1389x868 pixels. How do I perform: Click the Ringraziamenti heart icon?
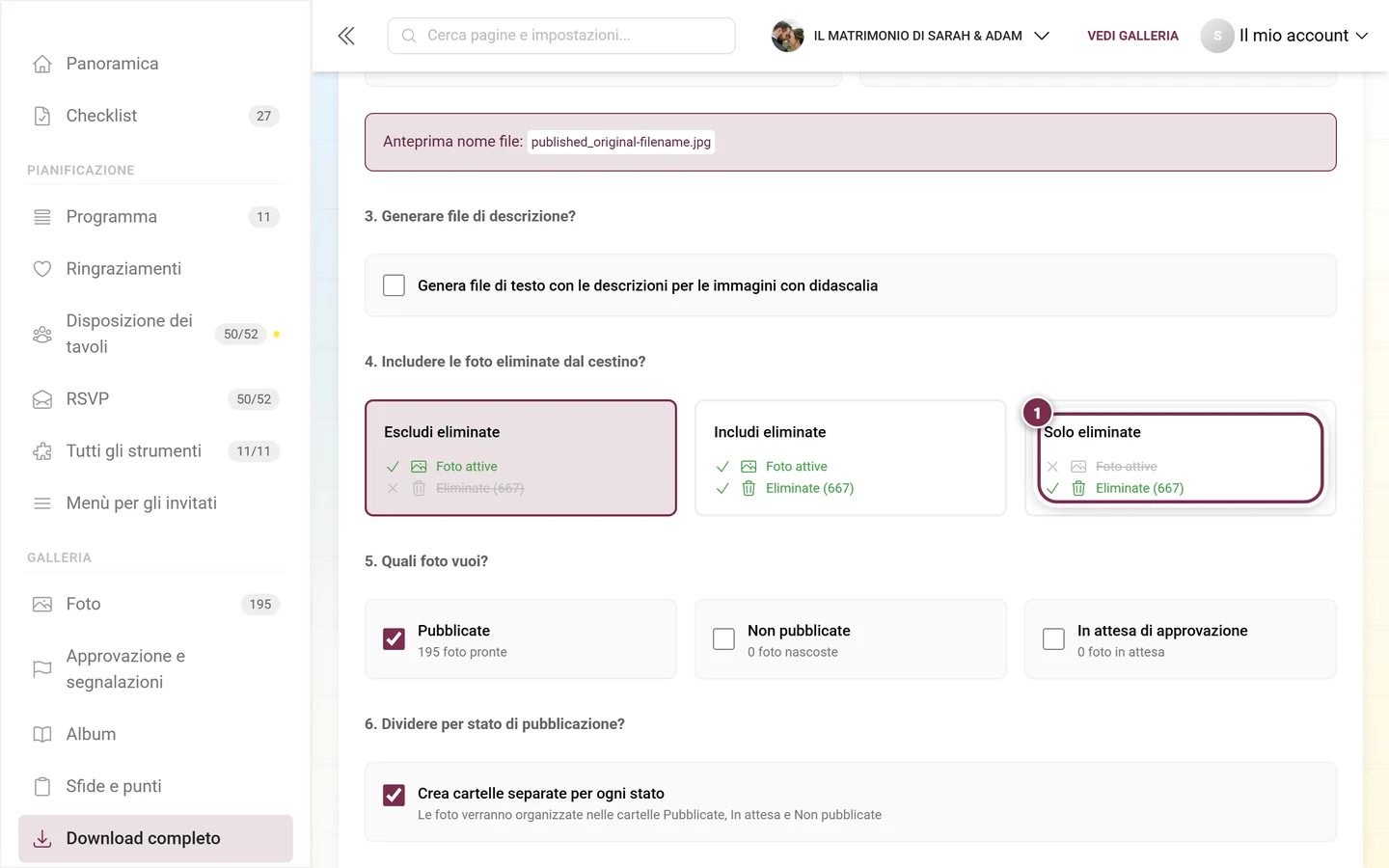42,269
